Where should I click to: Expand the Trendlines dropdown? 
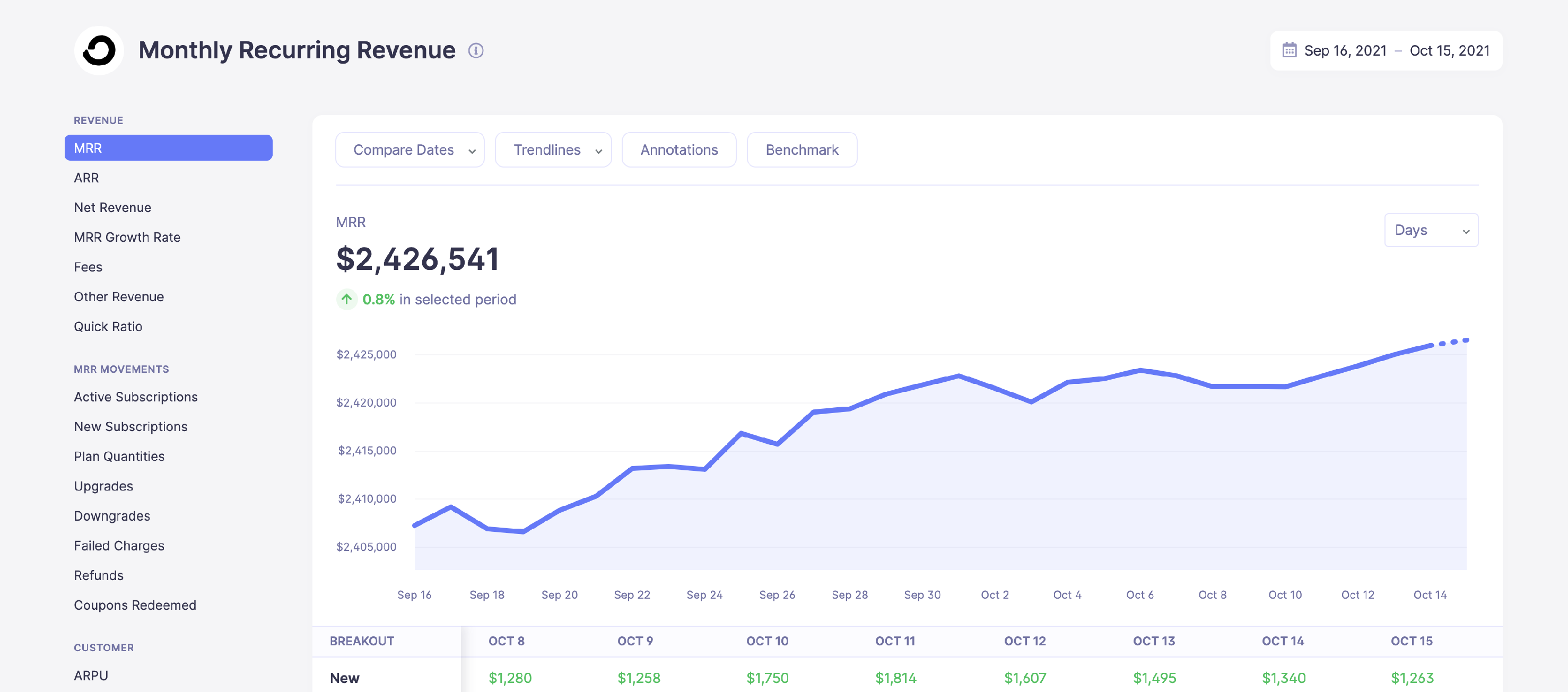[553, 149]
